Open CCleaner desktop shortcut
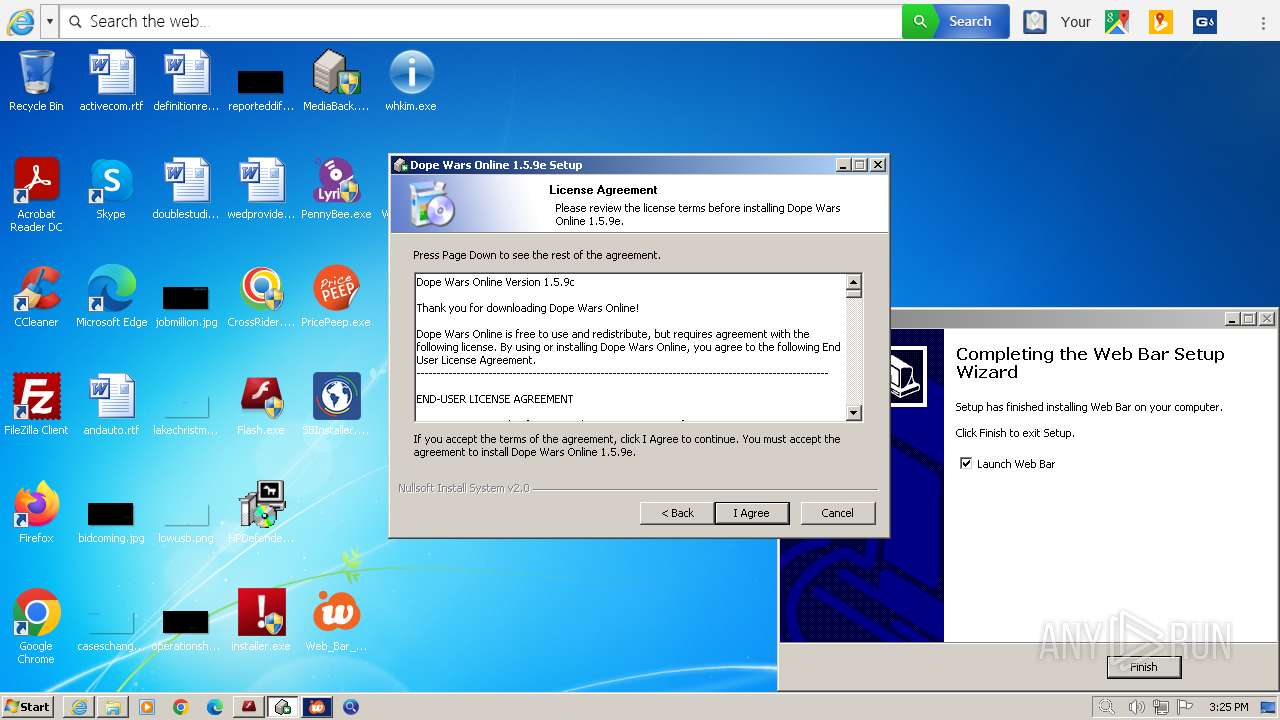Image resolution: width=1280 pixels, height=720 pixels. (x=36, y=289)
